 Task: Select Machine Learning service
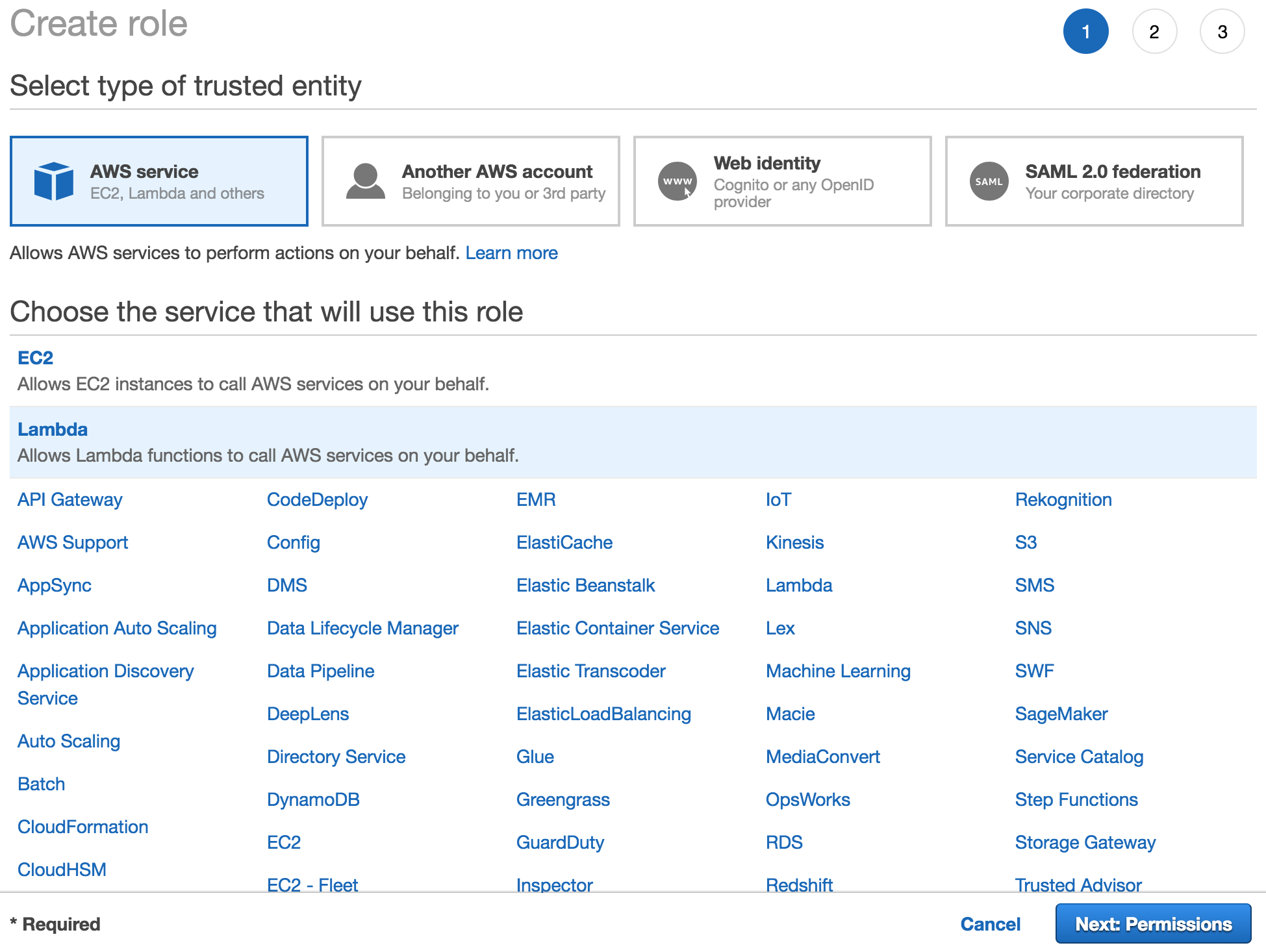[838, 671]
